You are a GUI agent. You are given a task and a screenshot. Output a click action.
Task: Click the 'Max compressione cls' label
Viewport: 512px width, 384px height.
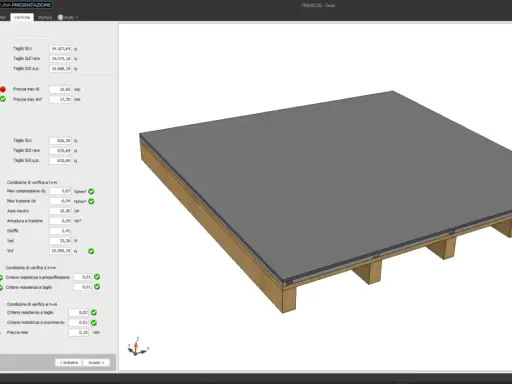coord(26,191)
